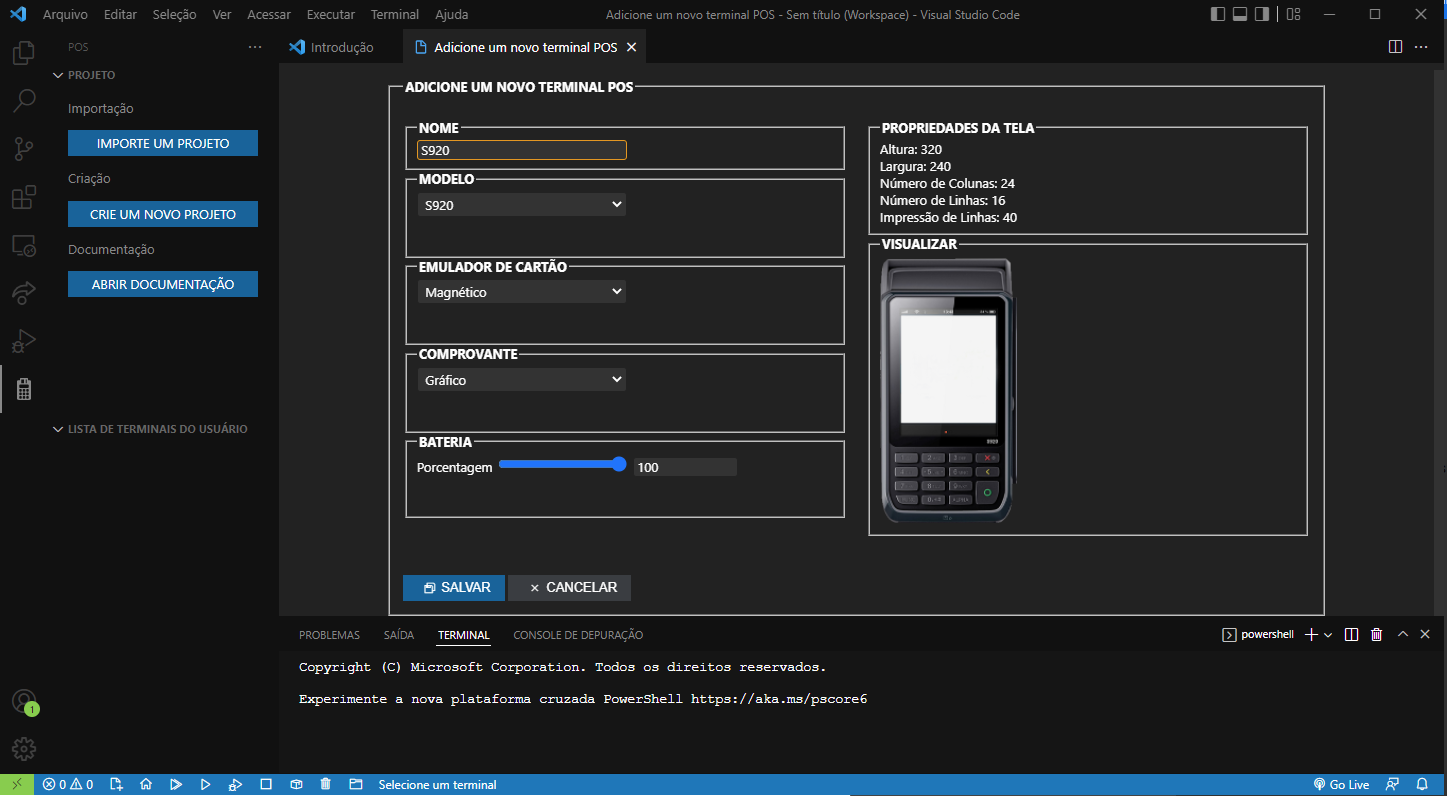Viewport: 1447px width, 796px height.
Task: Select the Run and Debug icon
Action: tap(22, 341)
